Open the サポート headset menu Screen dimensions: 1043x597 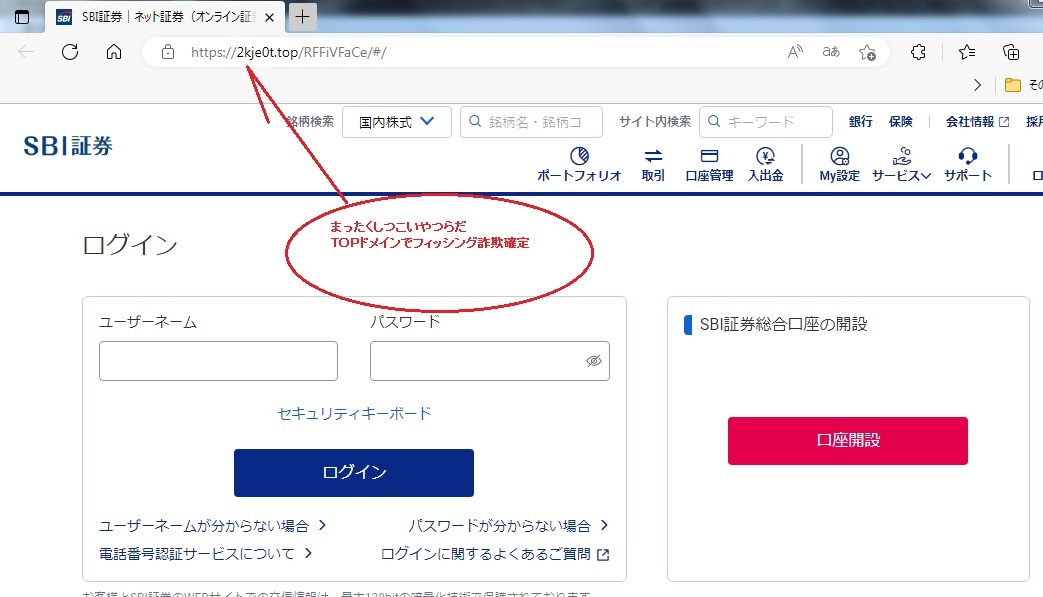[x=968, y=164]
